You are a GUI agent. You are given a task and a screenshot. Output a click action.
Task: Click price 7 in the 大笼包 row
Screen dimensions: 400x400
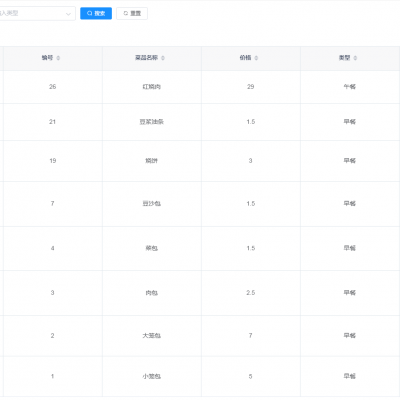[x=251, y=335]
